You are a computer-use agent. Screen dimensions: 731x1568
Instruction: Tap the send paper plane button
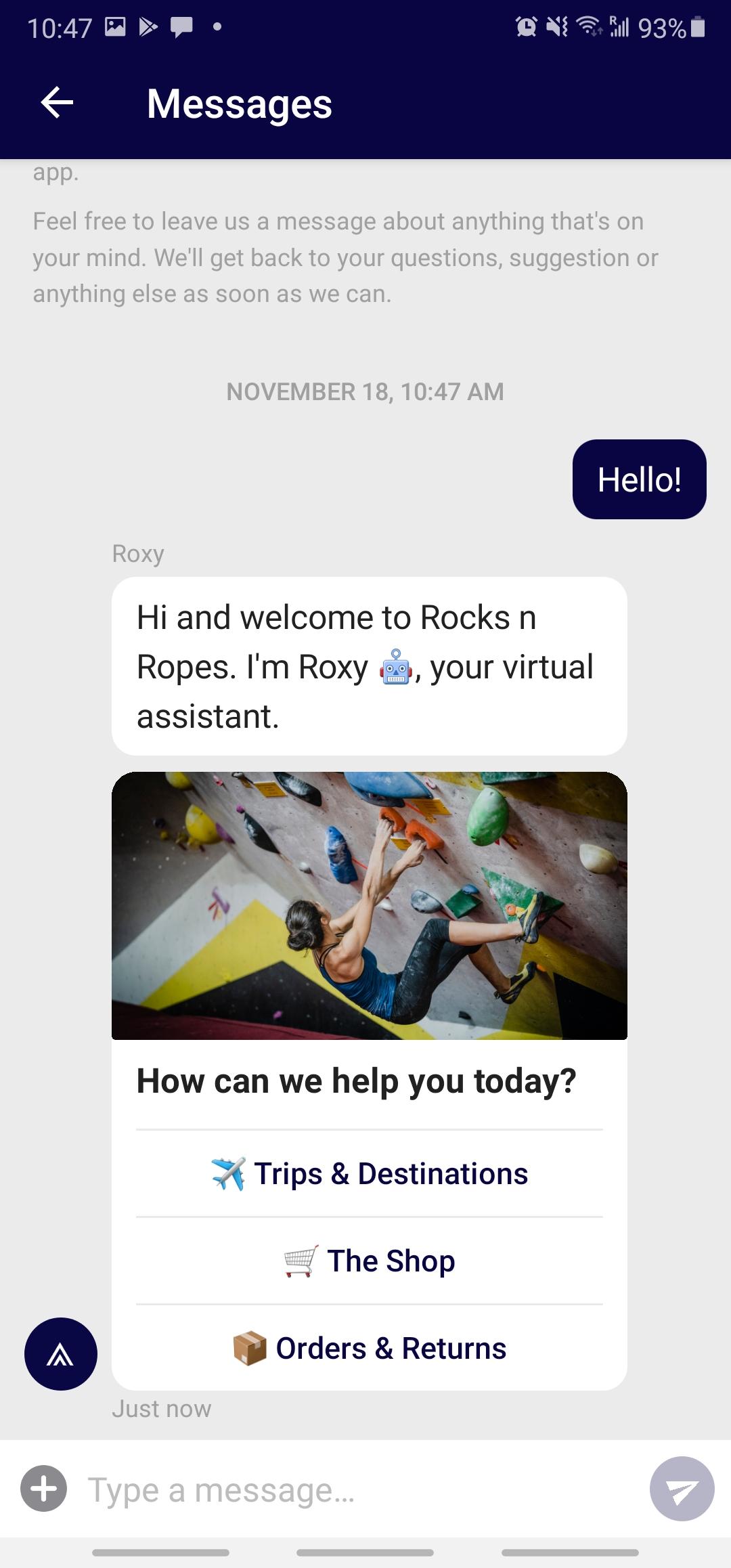[682, 1489]
